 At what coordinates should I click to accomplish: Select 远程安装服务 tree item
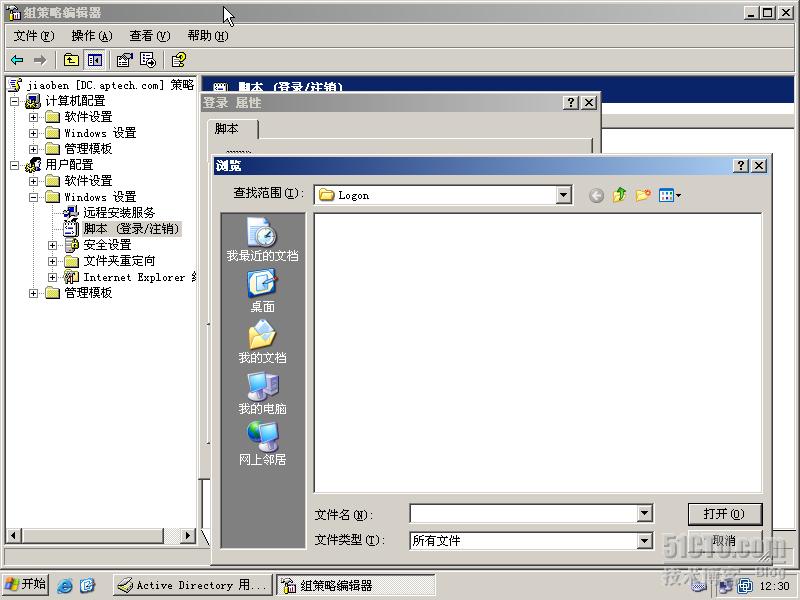coord(119,212)
